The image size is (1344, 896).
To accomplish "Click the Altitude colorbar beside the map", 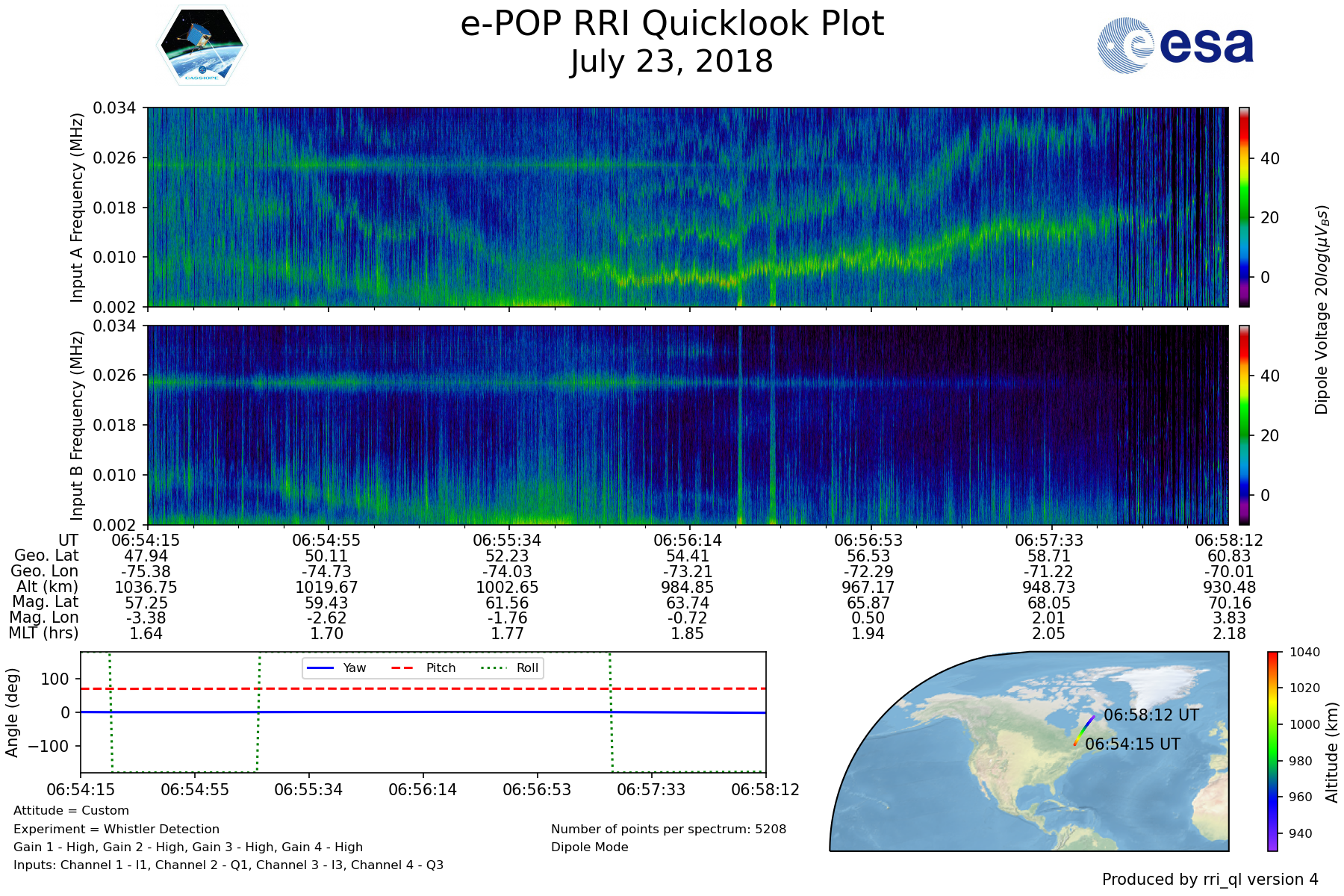I will [1272, 750].
